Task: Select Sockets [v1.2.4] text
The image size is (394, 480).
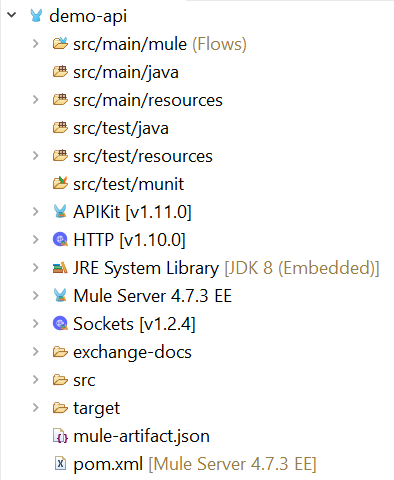Action: [x=134, y=324]
